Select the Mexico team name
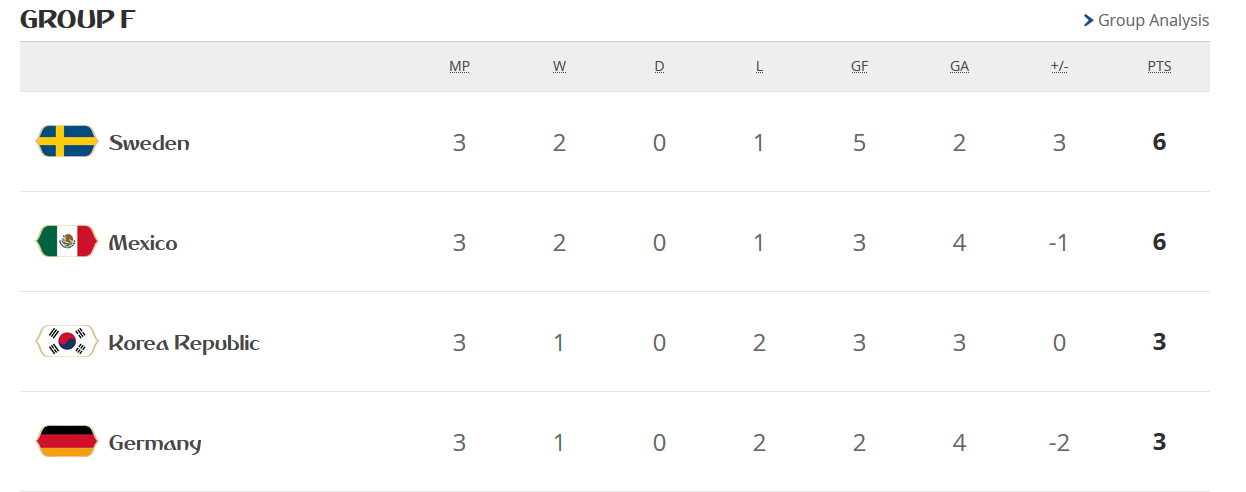 (143, 243)
